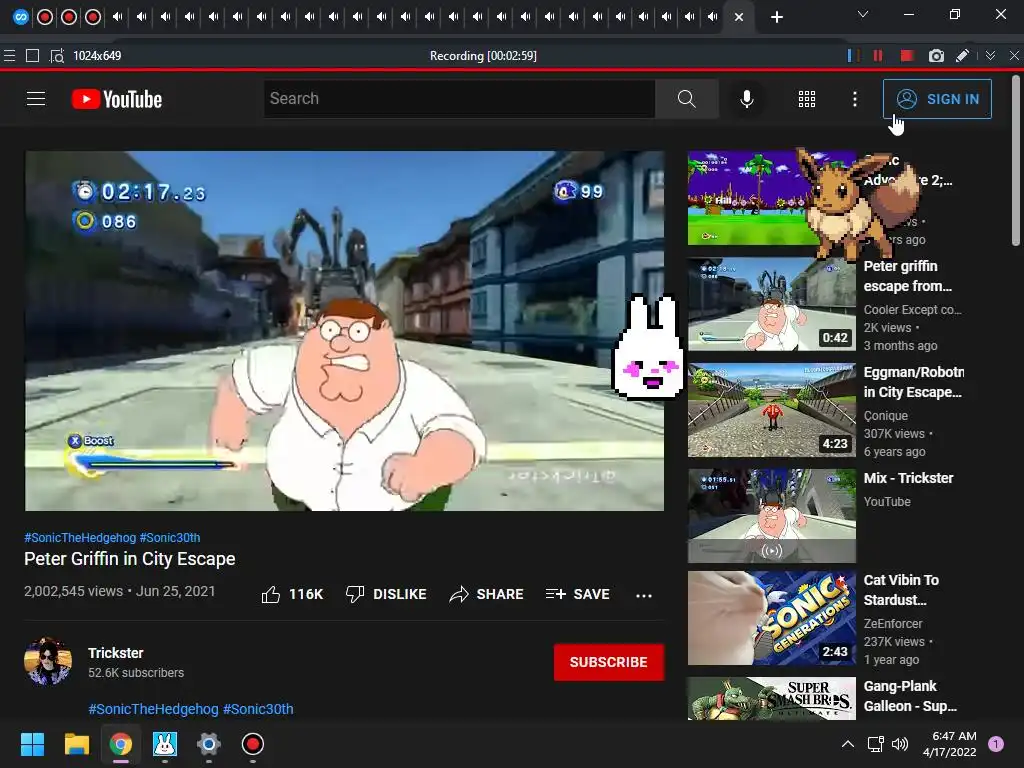Open 'Peter griffin escape from' video thumbnail
The height and width of the screenshot is (768, 1024).
(771, 304)
